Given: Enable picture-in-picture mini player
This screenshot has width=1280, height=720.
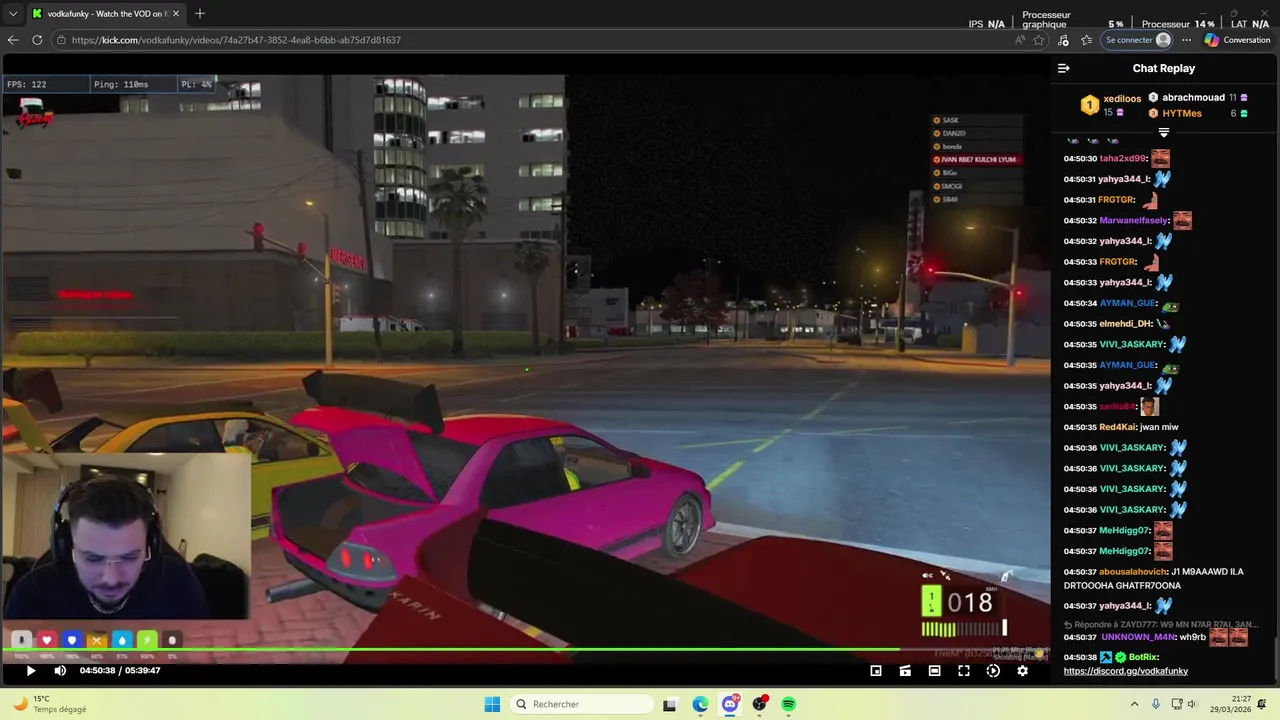Looking at the screenshot, I should click(x=876, y=671).
